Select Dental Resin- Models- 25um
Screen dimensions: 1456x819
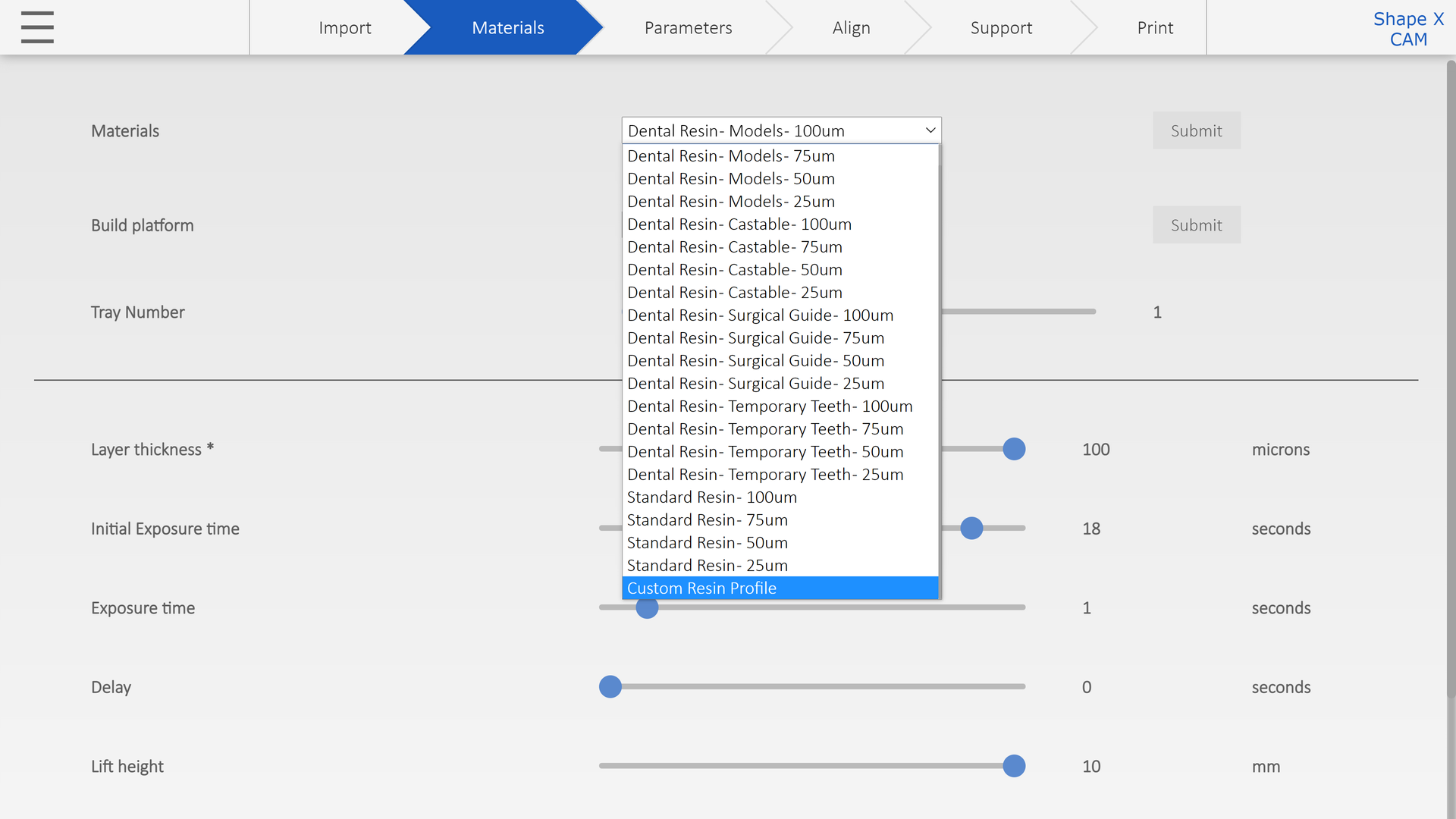(730, 202)
